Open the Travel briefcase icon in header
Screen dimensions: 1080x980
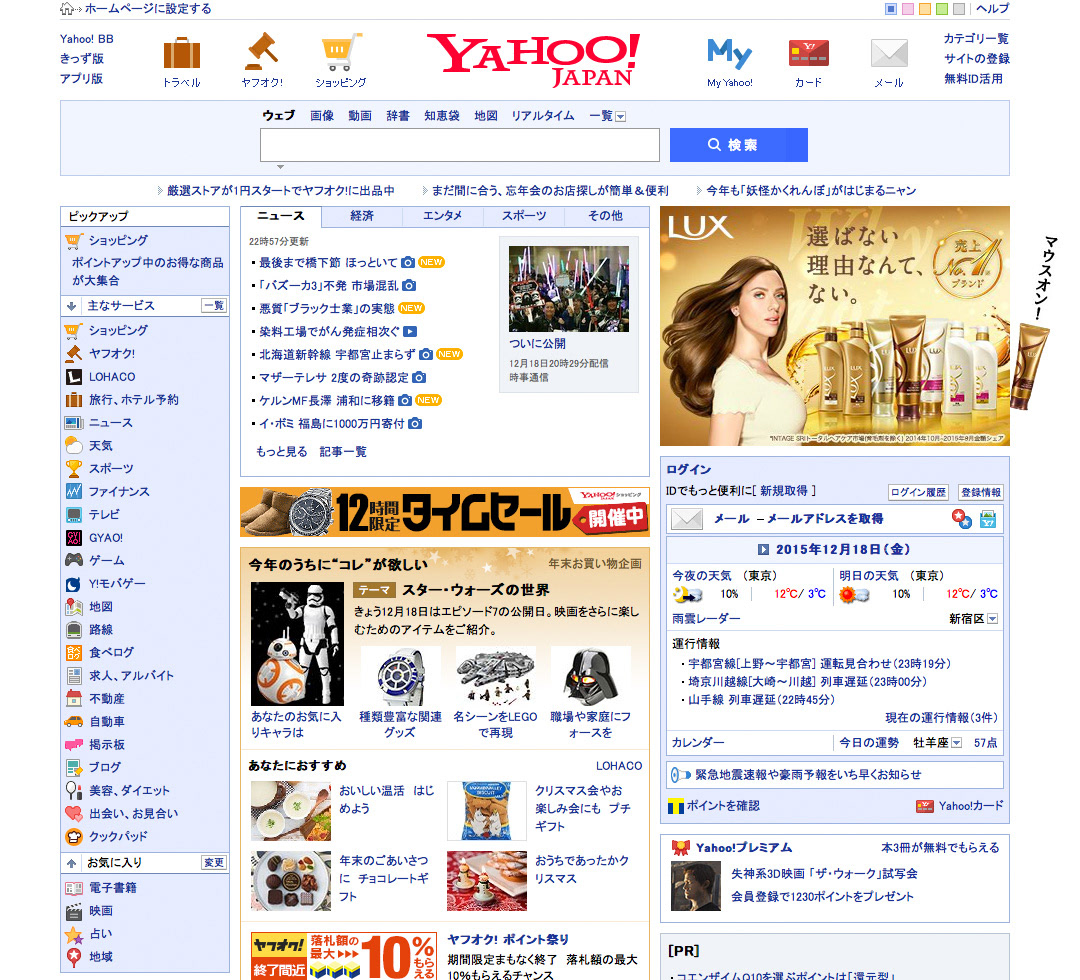(182, 53)
